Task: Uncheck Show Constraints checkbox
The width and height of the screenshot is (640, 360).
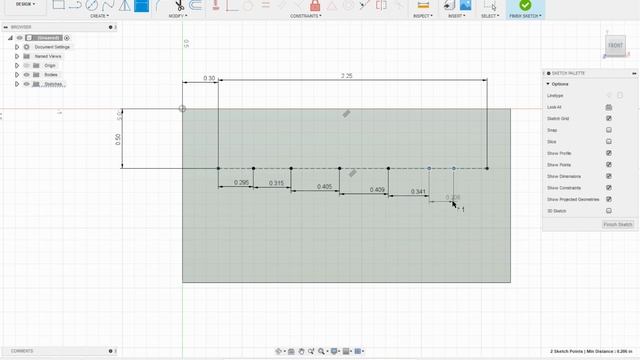Action: click(x=609, y=188)
